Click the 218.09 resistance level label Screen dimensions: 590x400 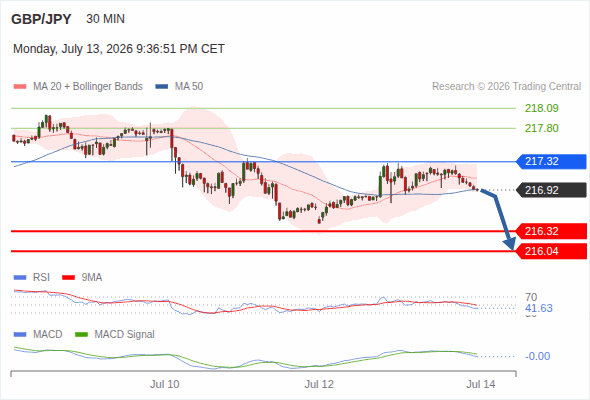tap(541, 108)
